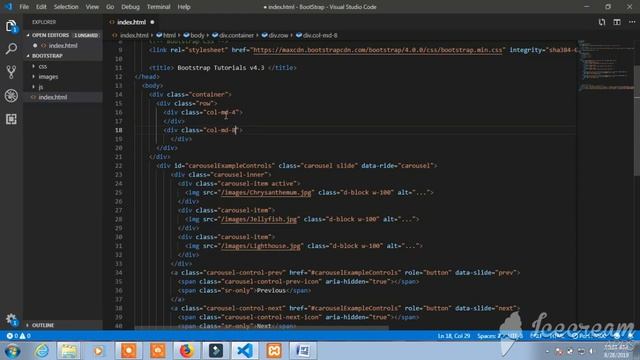Select index.html under Open Editors
640x360 pixels.
point(62,45)
